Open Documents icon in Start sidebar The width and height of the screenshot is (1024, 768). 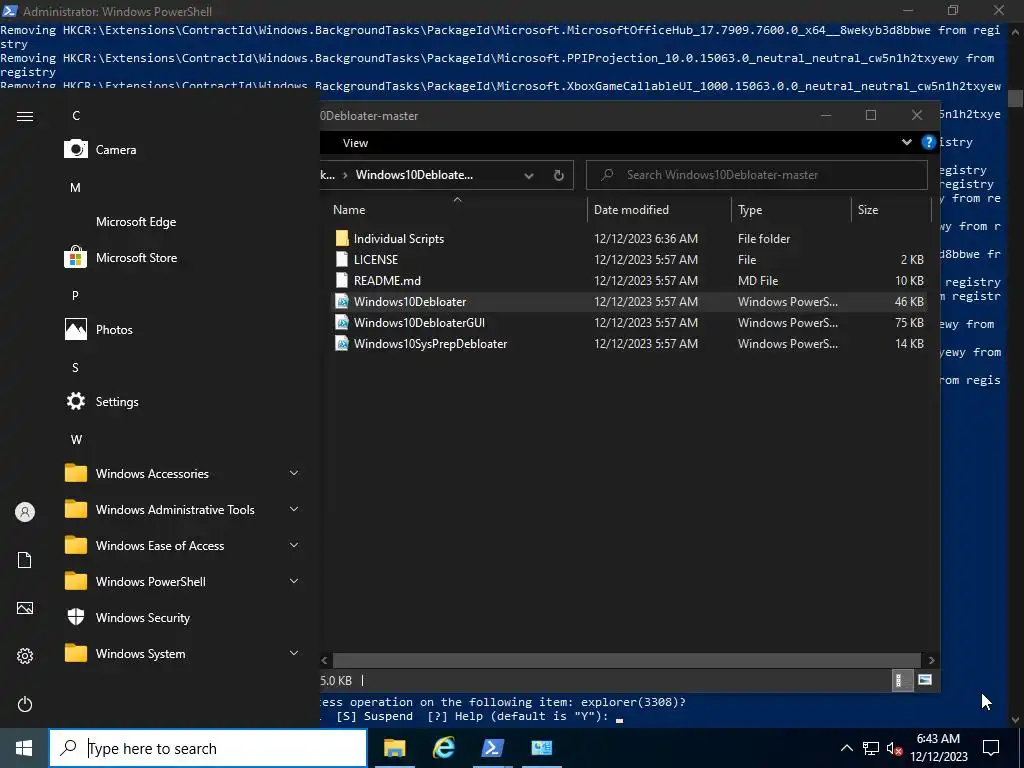pyautogui.click(x=25, y=560)
